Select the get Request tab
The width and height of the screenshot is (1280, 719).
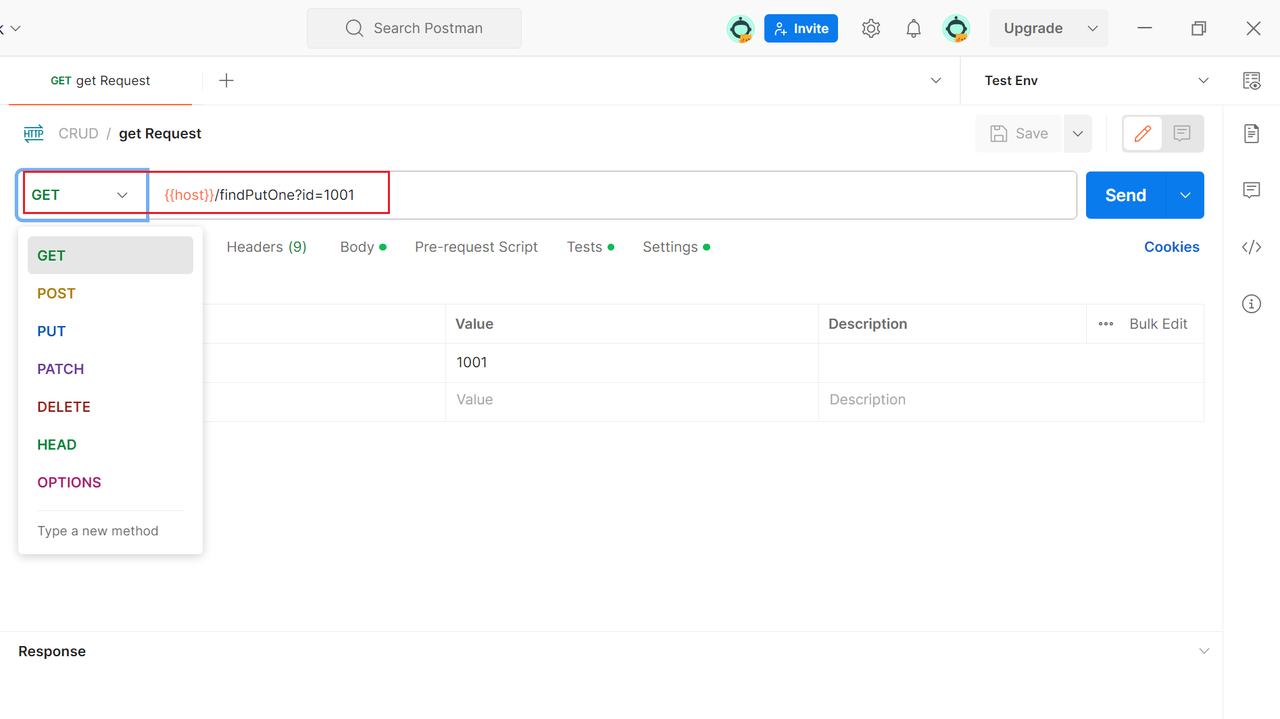click(100, 81)
